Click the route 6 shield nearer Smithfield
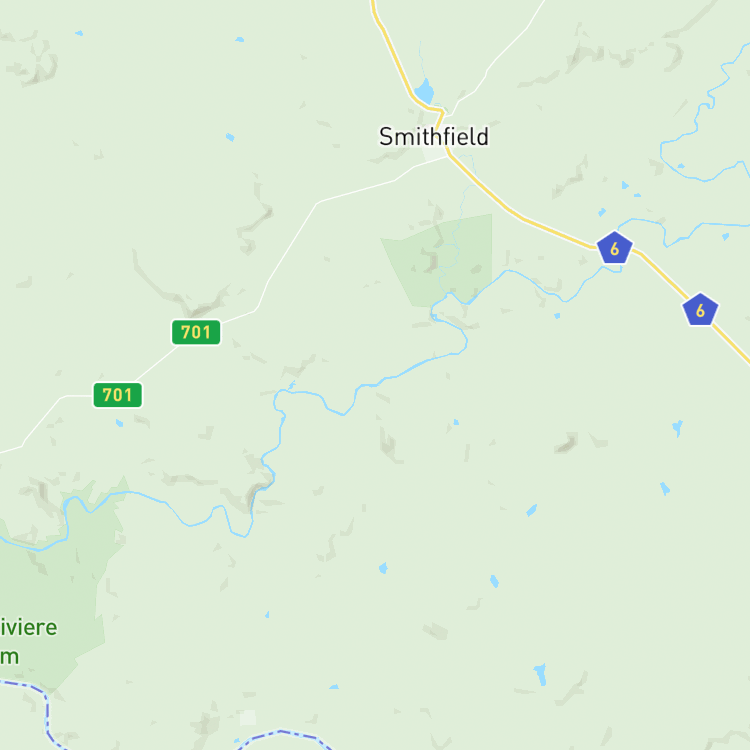This screenshot has height=750, width=750. (x=615, y=248)
